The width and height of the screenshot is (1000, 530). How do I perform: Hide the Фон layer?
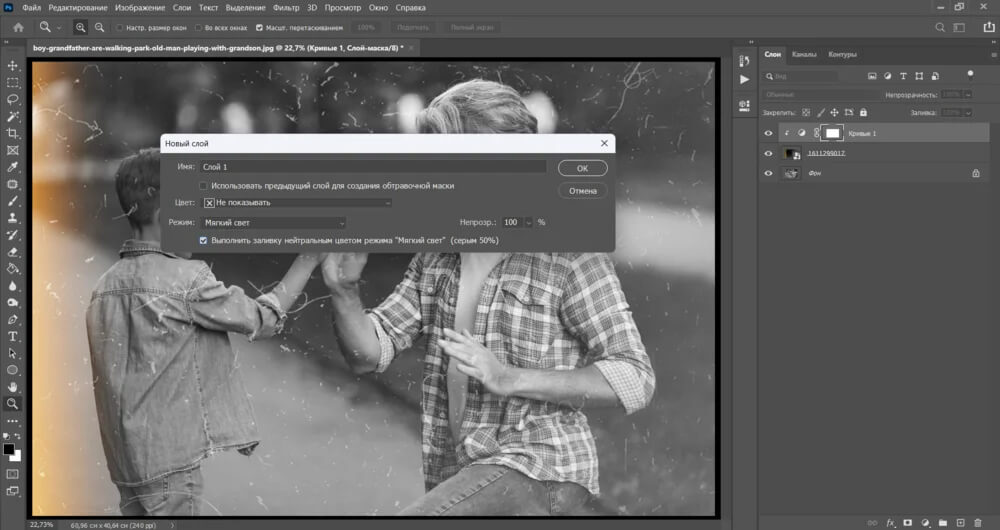[x=768, y=173]
